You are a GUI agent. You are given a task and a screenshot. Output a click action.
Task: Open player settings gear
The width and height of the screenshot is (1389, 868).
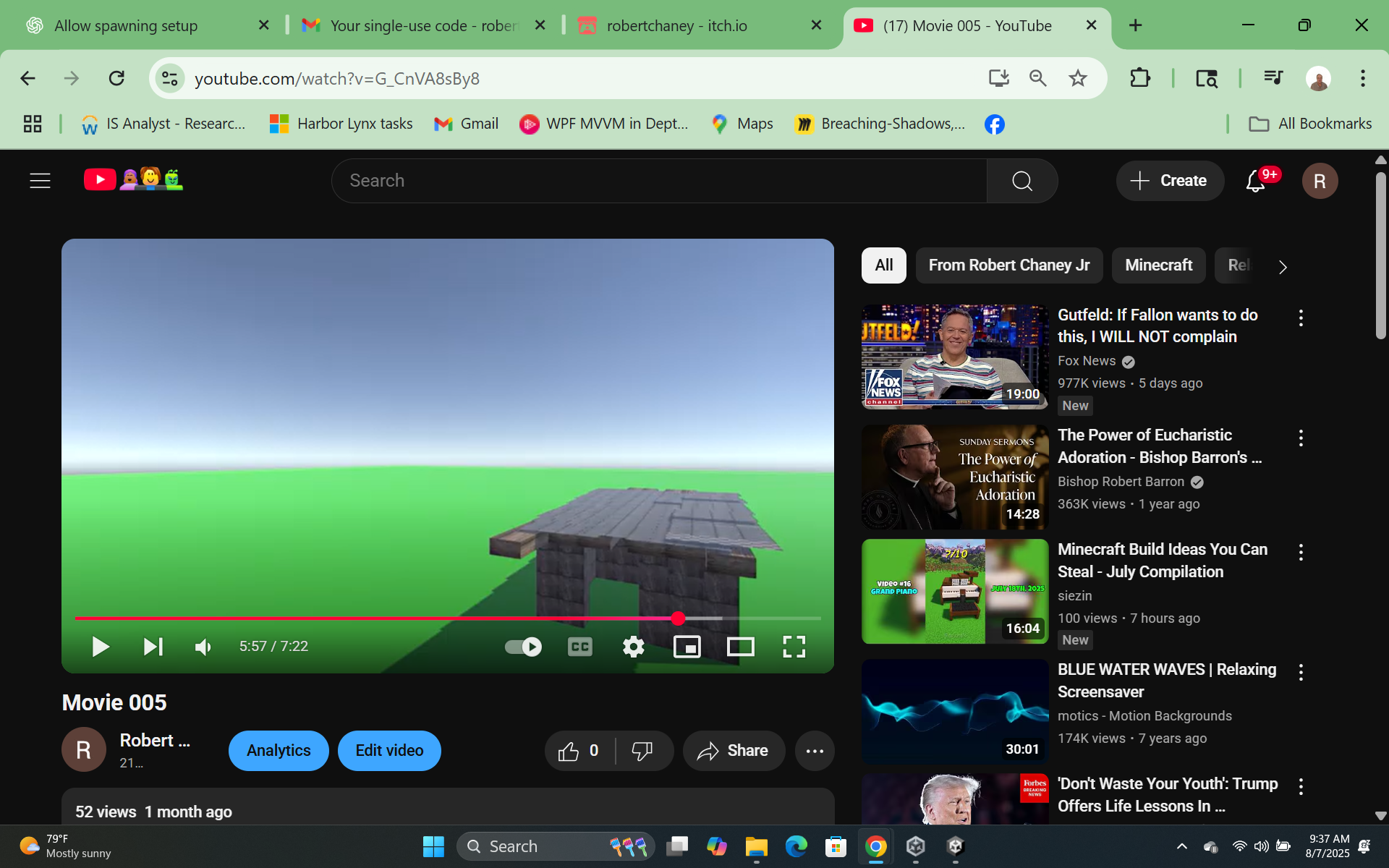pos(633,646)
